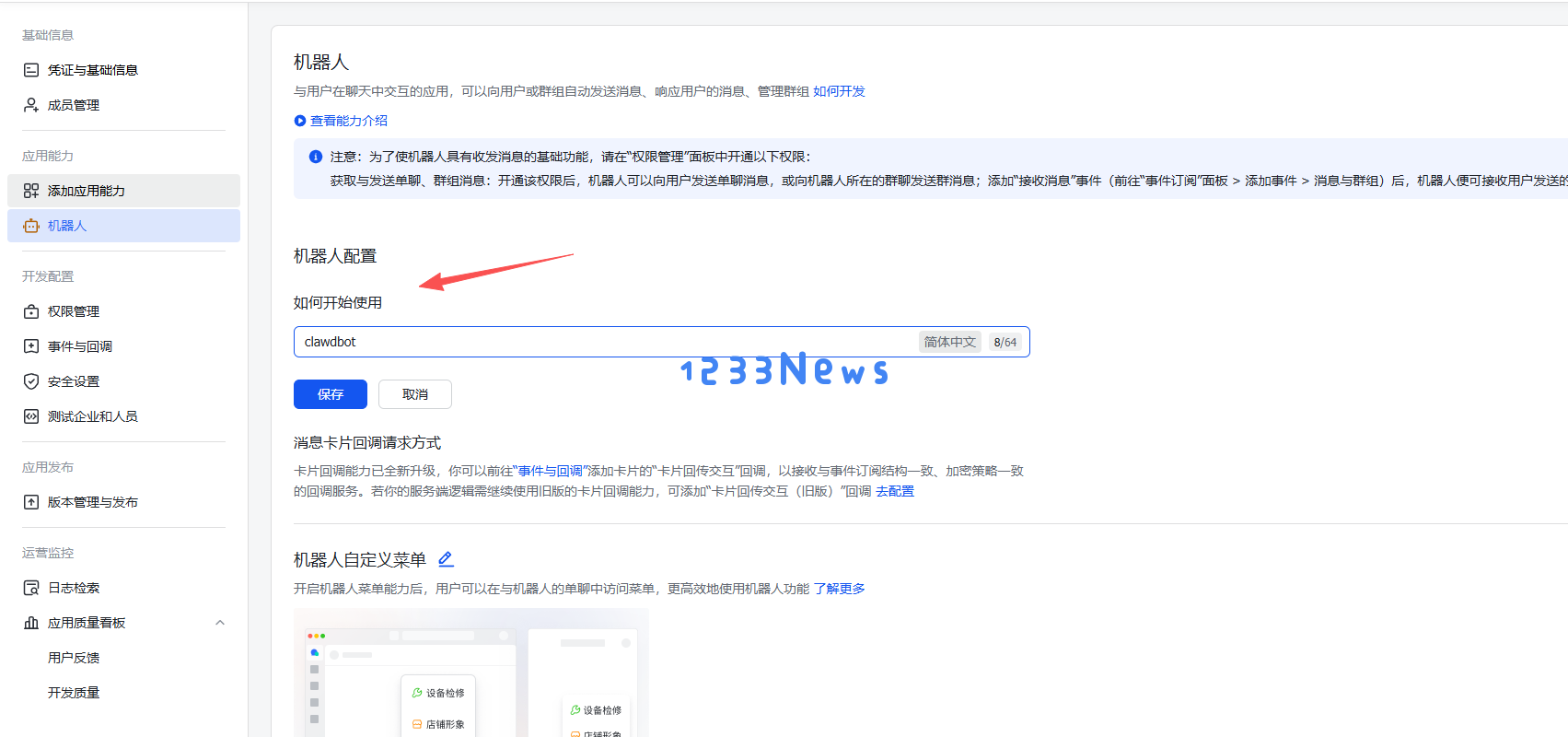The image size is (1568, 737).
Task: Follow the 事件与回调 link in description
Action: [550, 471]
